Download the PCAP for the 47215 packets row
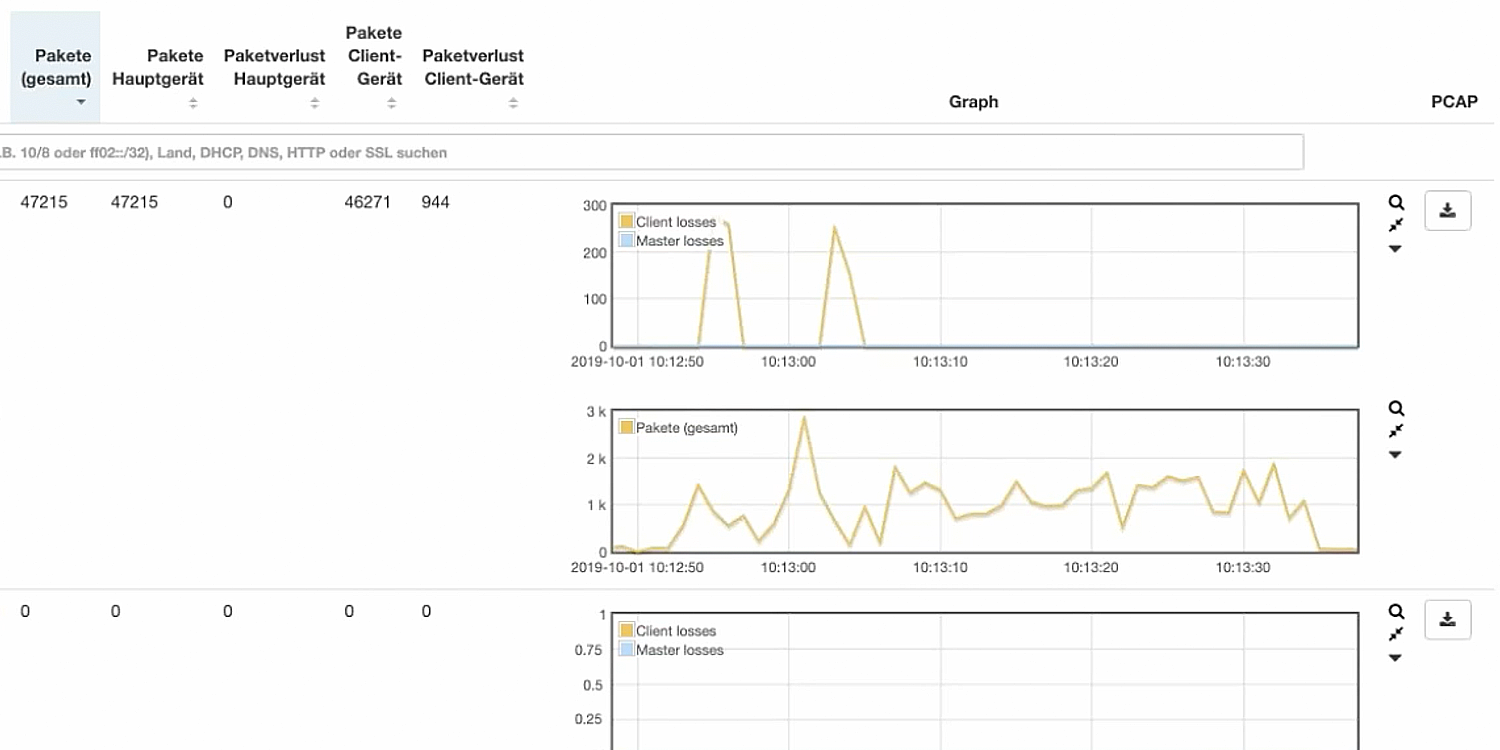This screenshot has height=750, width=1500. (x=1447, y=211)
